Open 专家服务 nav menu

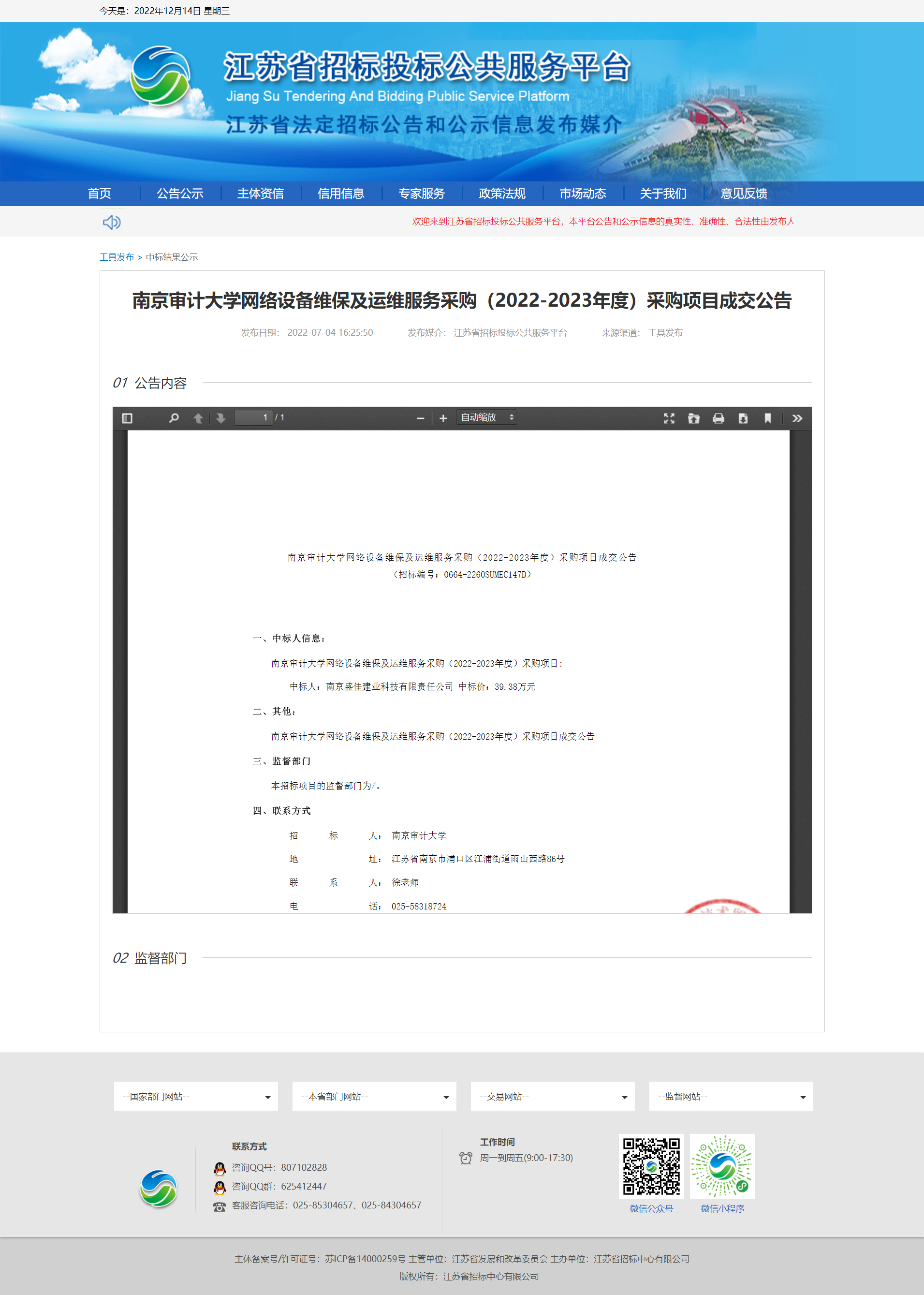coord(422,194)
